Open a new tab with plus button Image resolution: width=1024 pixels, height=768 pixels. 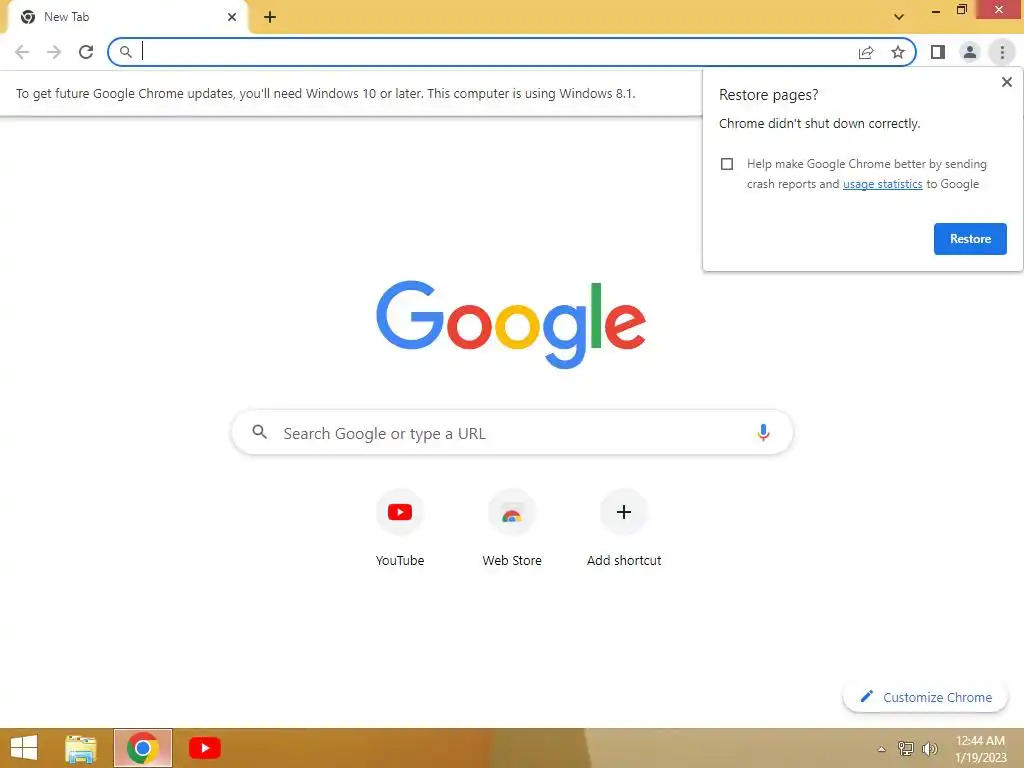[270, 17]
